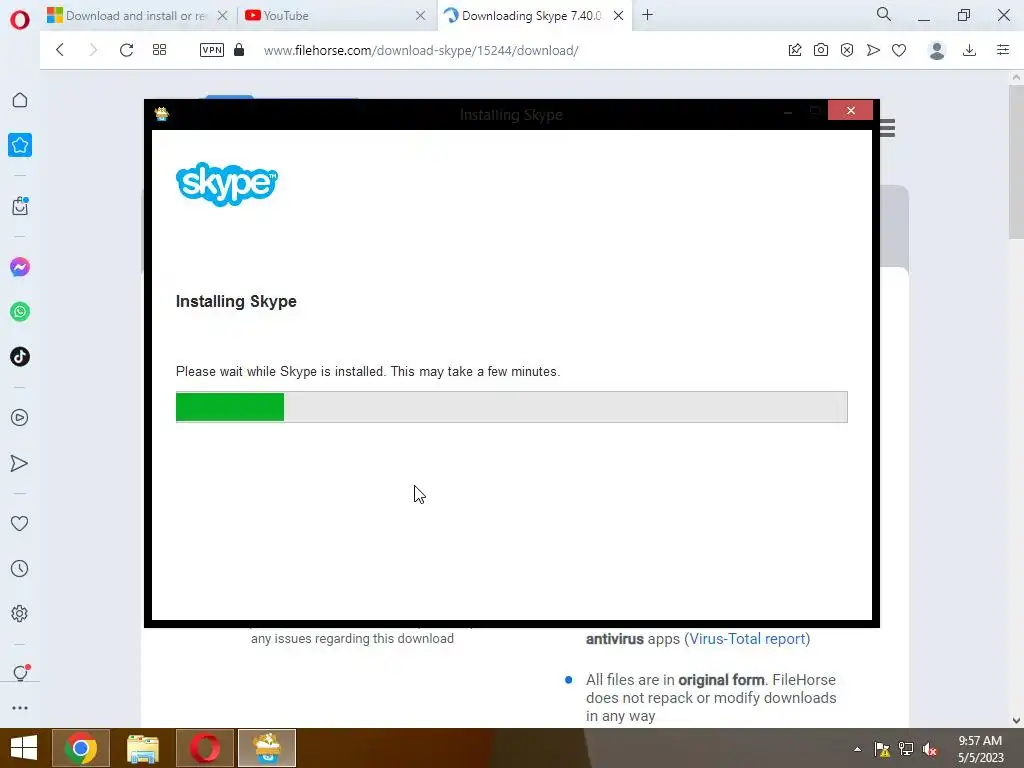Add page to bookmarks heart icon
This screenshot has height=768, width=1024.
pos(899,50)
